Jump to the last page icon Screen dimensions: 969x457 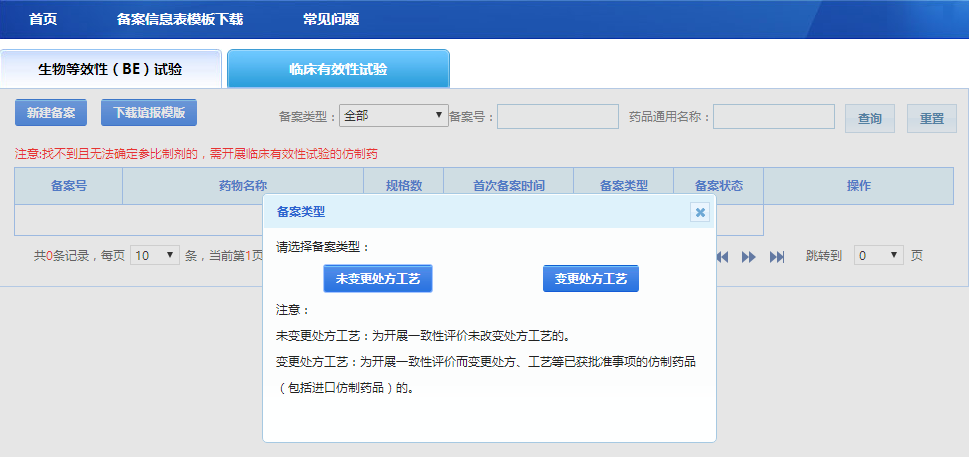coord(777,257)
